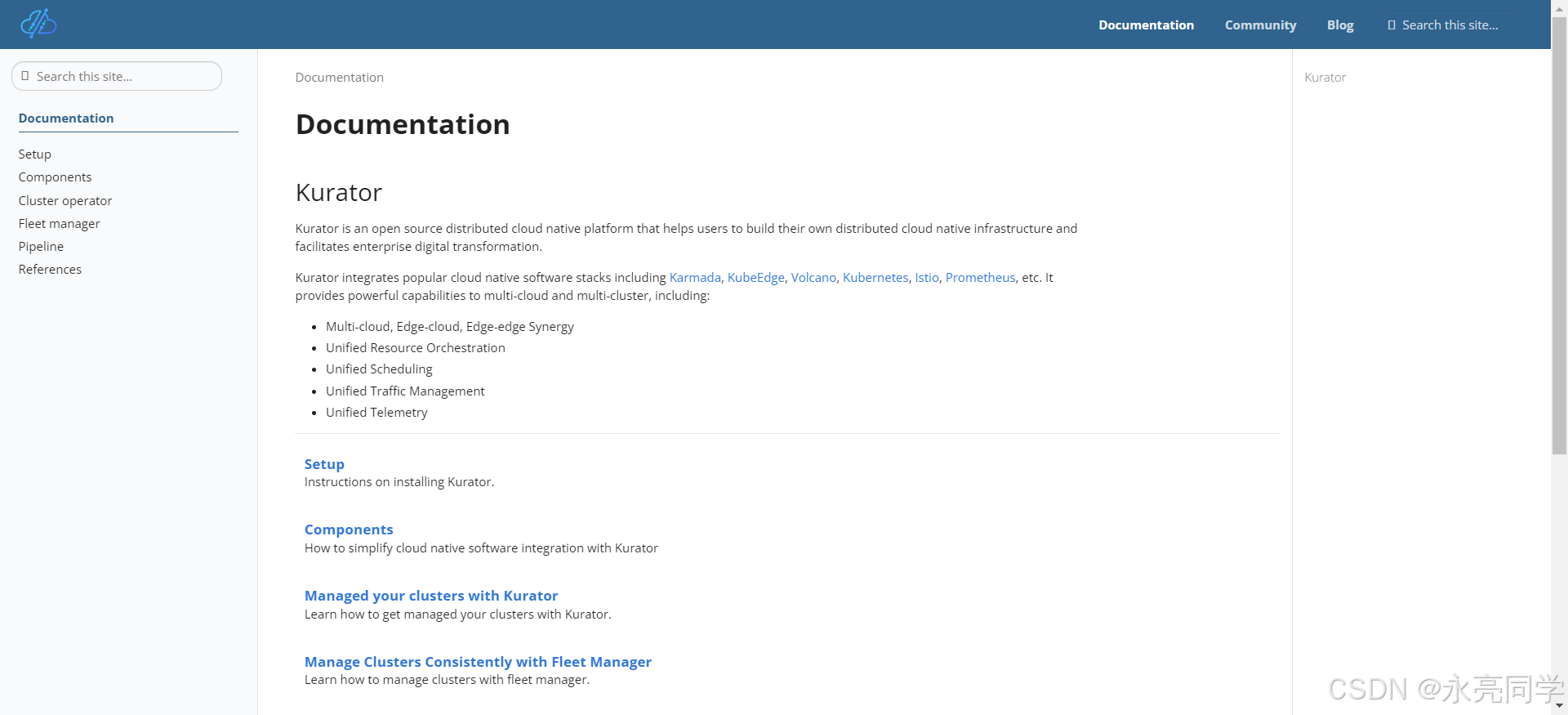Open the Components section link in content
Image resolution: width=1568 pixels, height=715 pixels.
point(349,530)
